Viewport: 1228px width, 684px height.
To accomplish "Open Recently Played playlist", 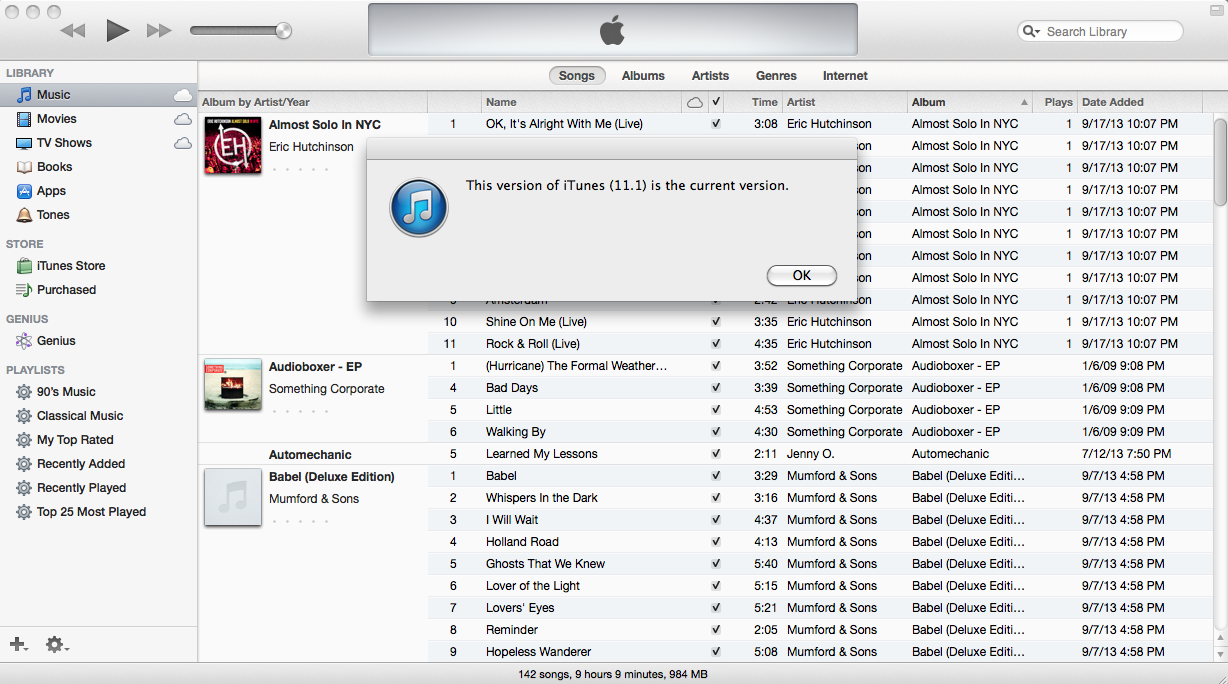I will 81,488.
